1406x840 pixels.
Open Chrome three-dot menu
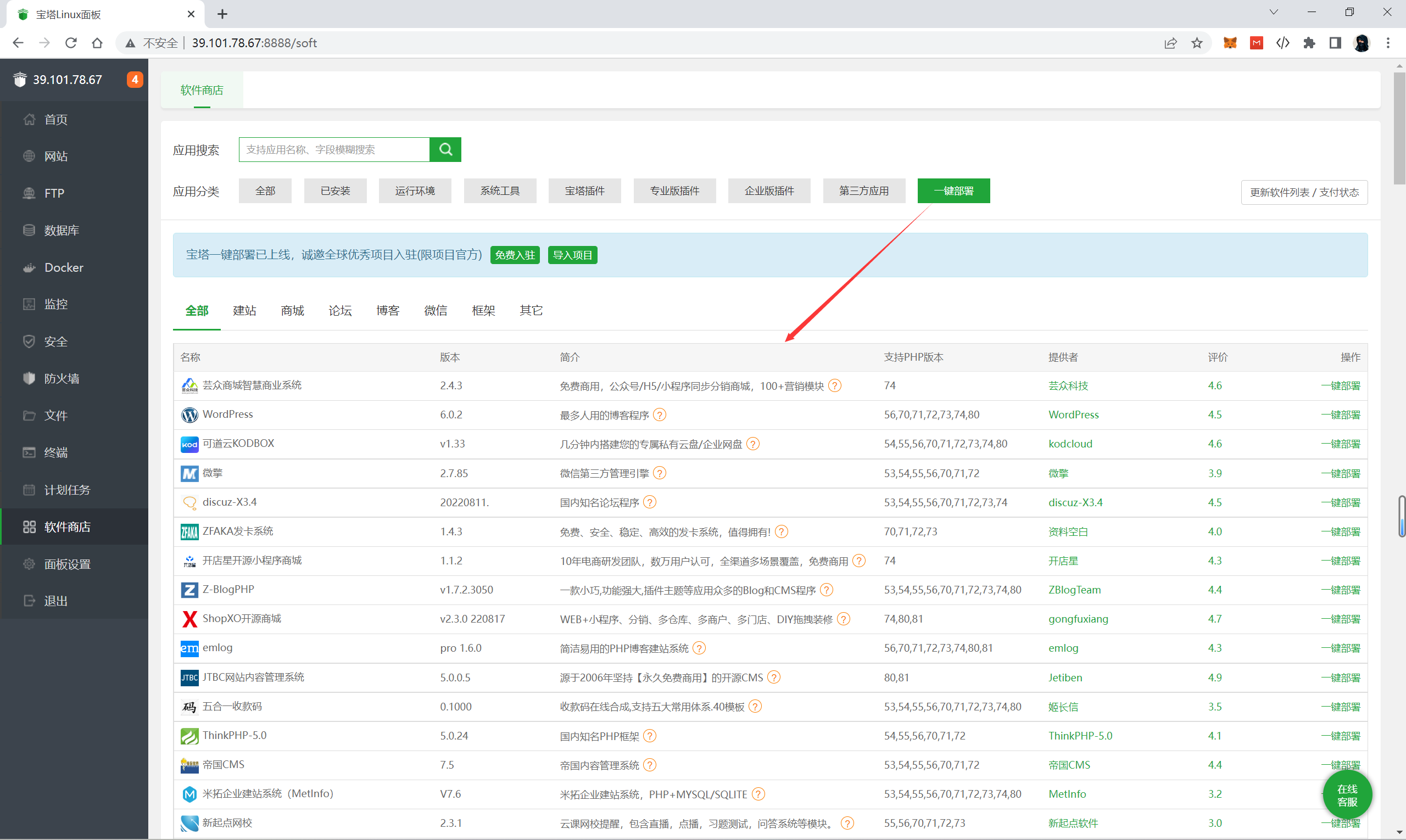pos(1388,43)
